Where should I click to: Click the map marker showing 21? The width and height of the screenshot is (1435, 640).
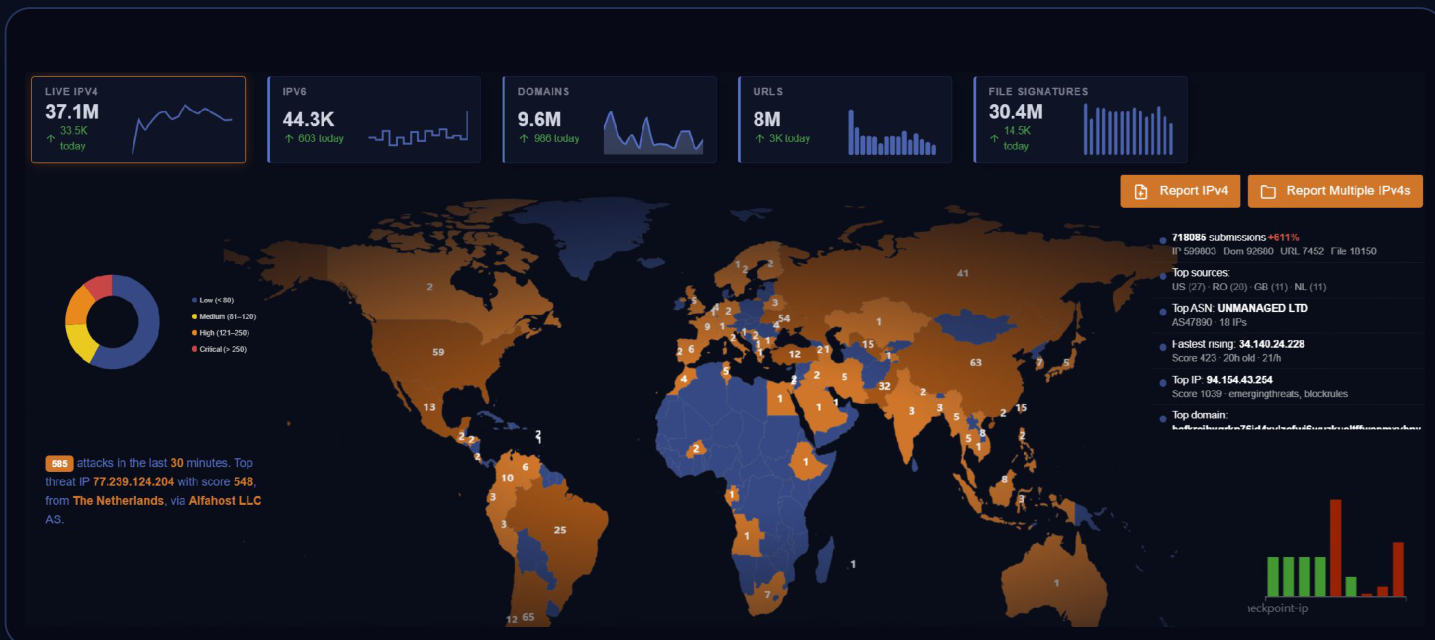point(824,350)
